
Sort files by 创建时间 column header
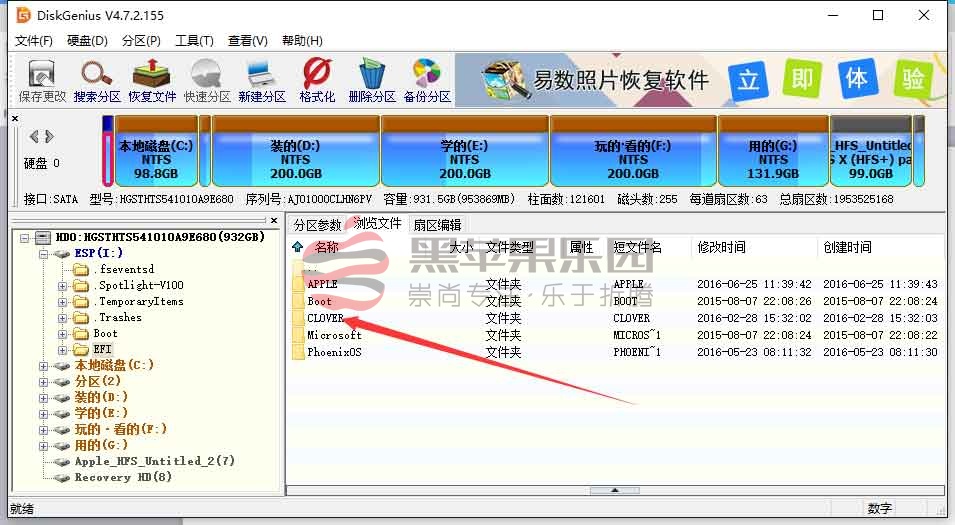(x=847, y=247)
